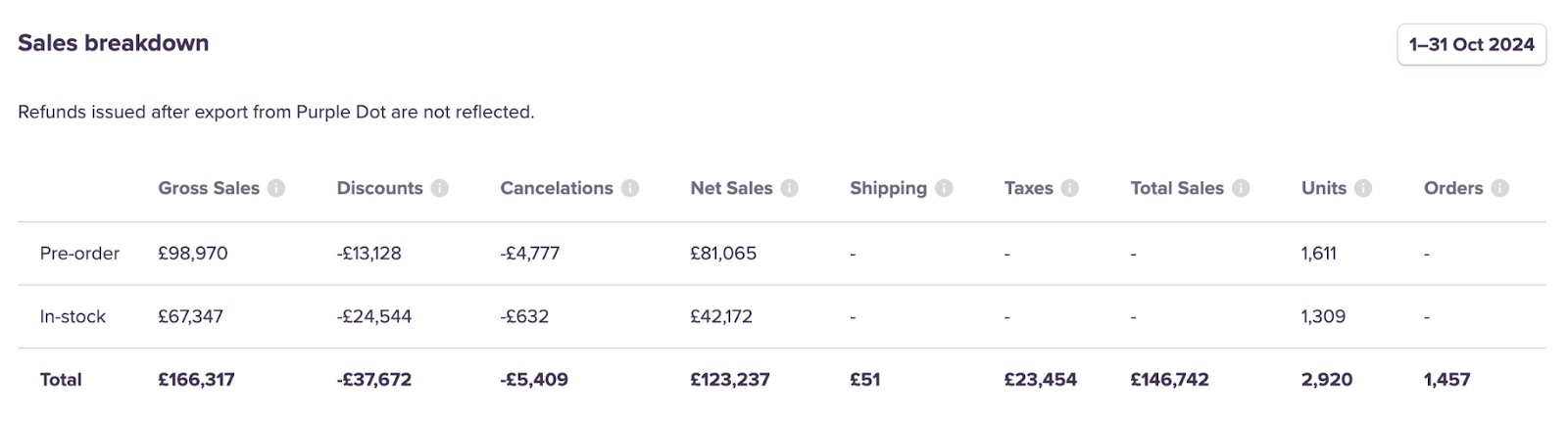This screenshot has height=423, width=1568.
Task: Select the In-stock row label
Action: point(73,316)
